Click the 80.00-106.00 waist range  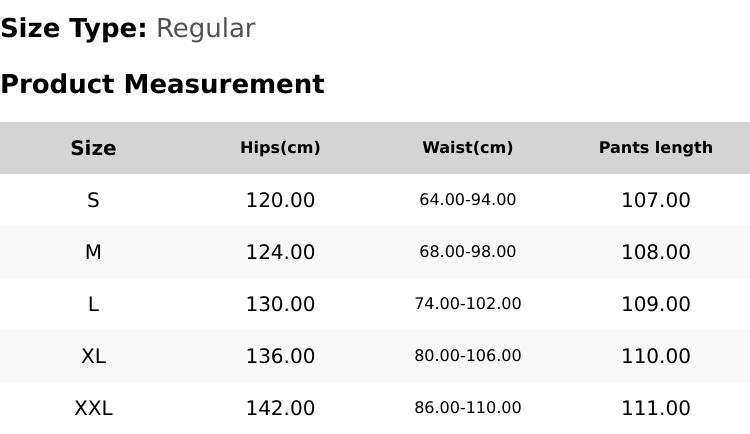click(x=467, y=356)
